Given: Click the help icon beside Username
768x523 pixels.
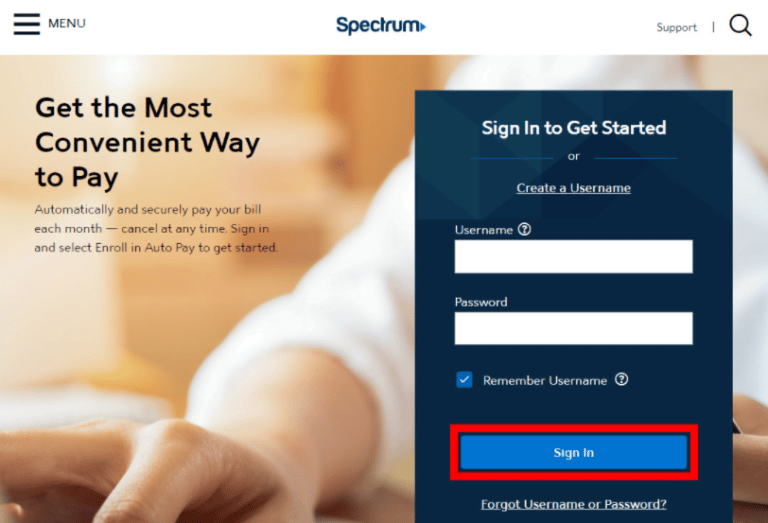Looking at the screenshot, I should pos(525,229).
